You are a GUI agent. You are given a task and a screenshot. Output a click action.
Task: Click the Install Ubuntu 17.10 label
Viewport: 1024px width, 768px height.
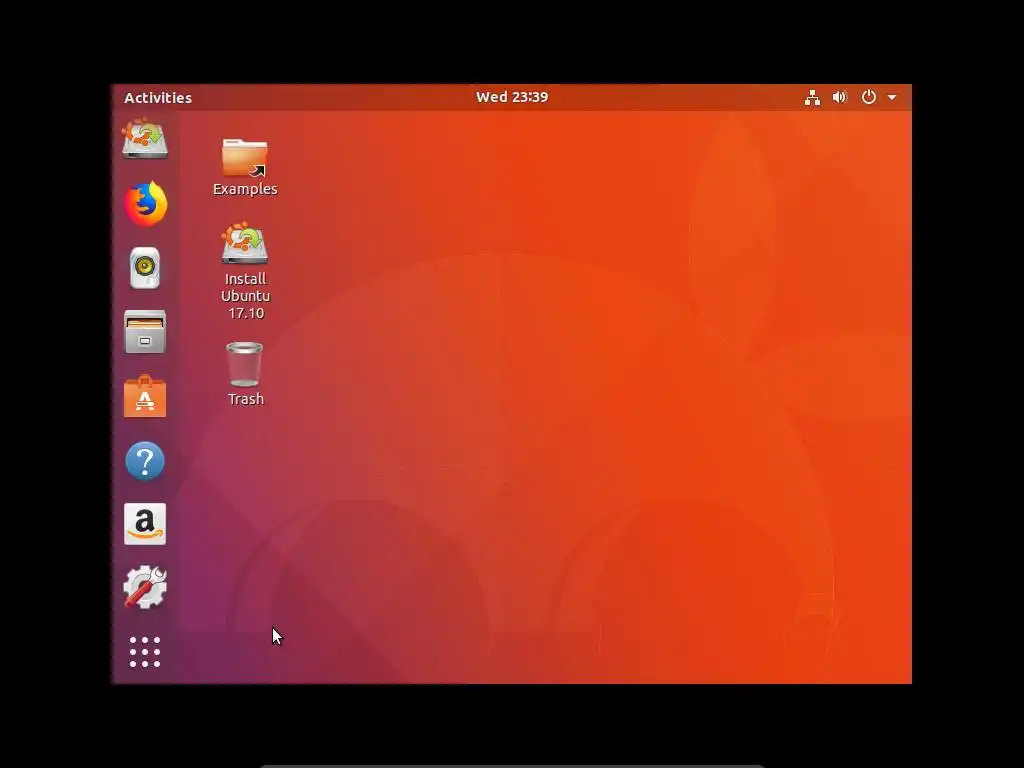245,296
